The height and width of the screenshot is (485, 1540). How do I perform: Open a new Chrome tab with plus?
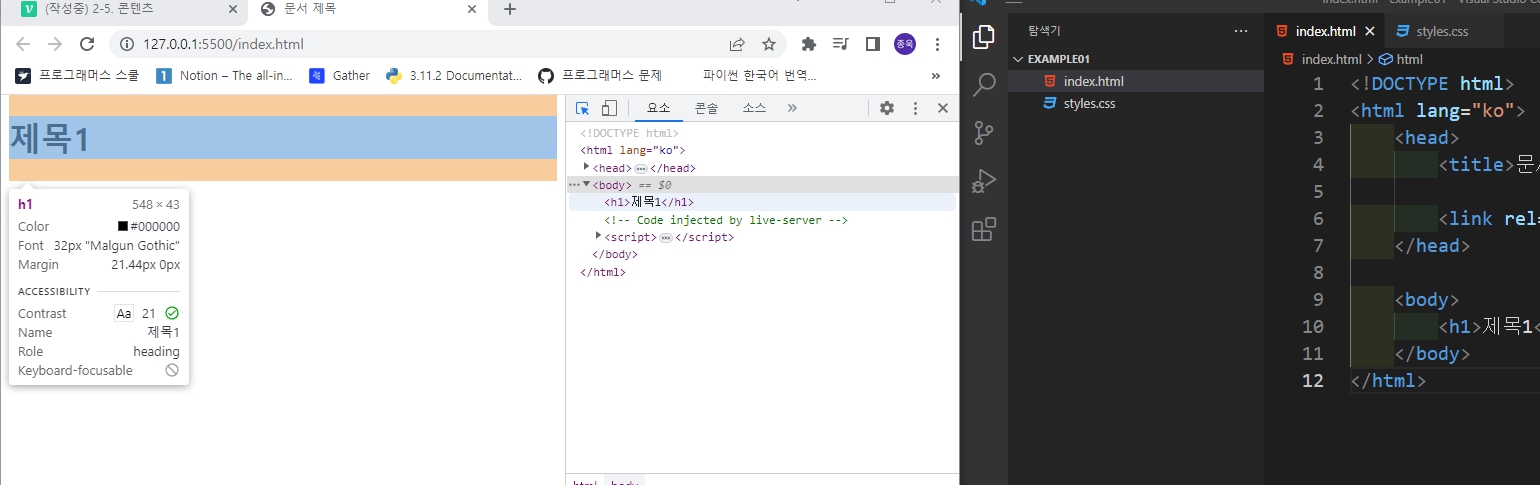(509, 9)
